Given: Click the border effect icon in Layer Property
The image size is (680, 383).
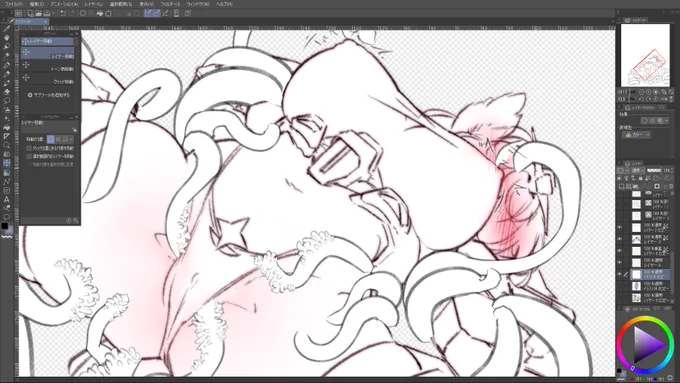Looking at the screenshot, I should [645, 121].
